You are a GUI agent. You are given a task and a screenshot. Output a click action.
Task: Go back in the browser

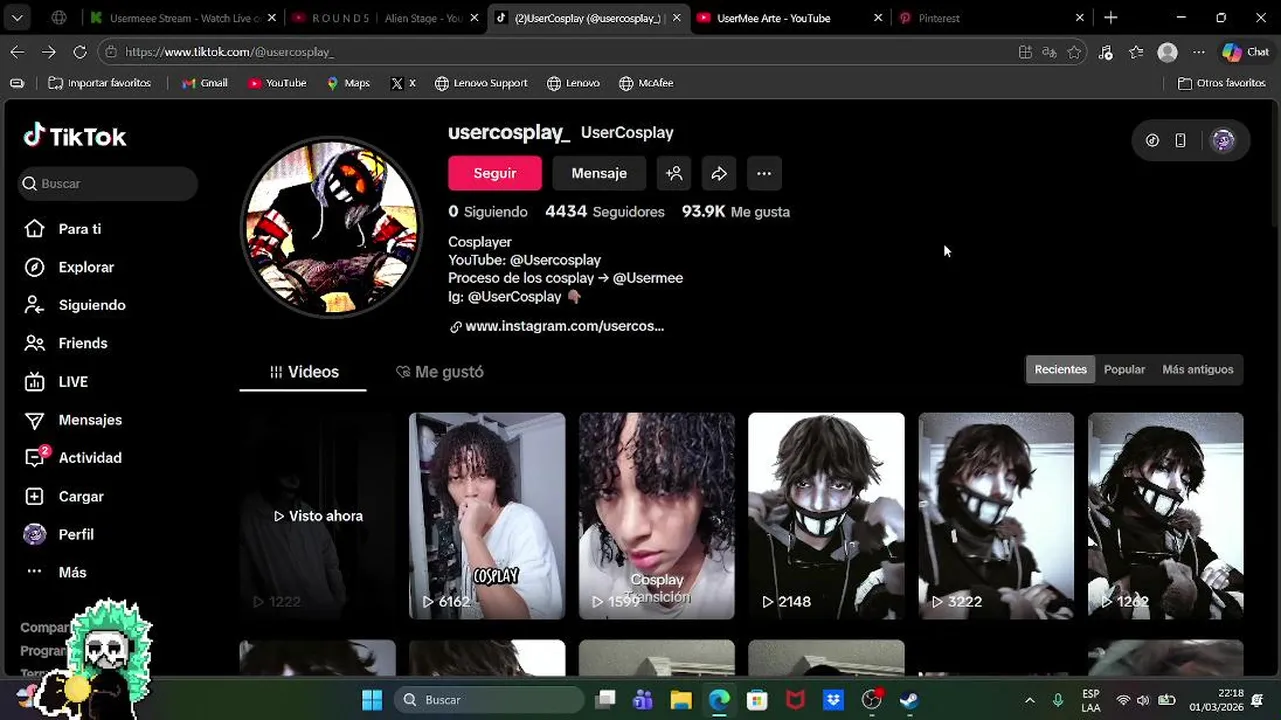tap(17, 52)
